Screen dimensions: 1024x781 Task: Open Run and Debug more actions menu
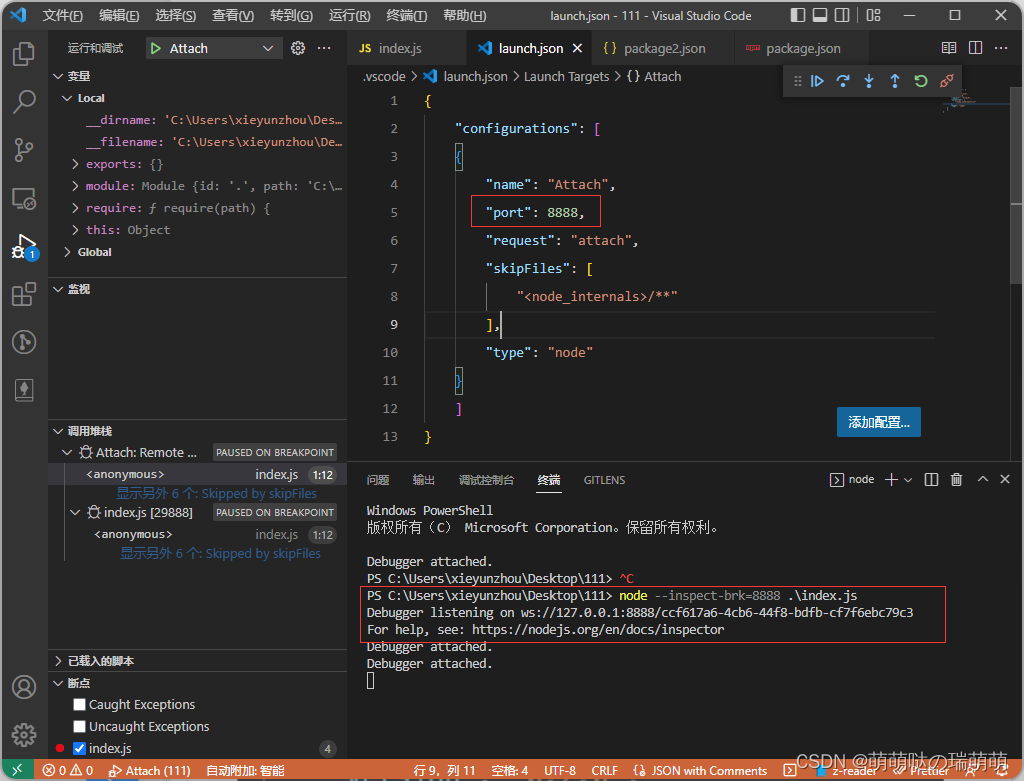(x=324, y=48)
